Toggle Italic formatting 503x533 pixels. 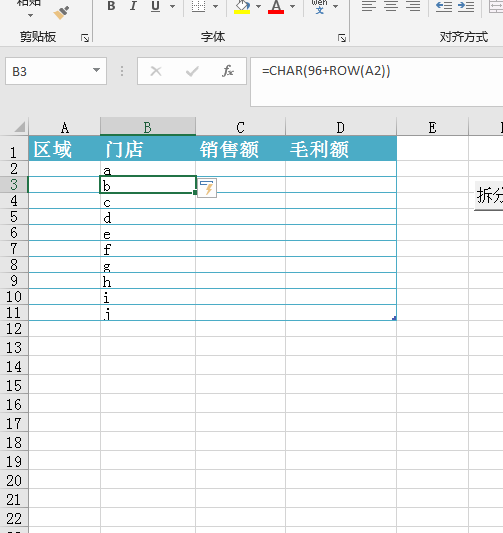coord(133,6)
